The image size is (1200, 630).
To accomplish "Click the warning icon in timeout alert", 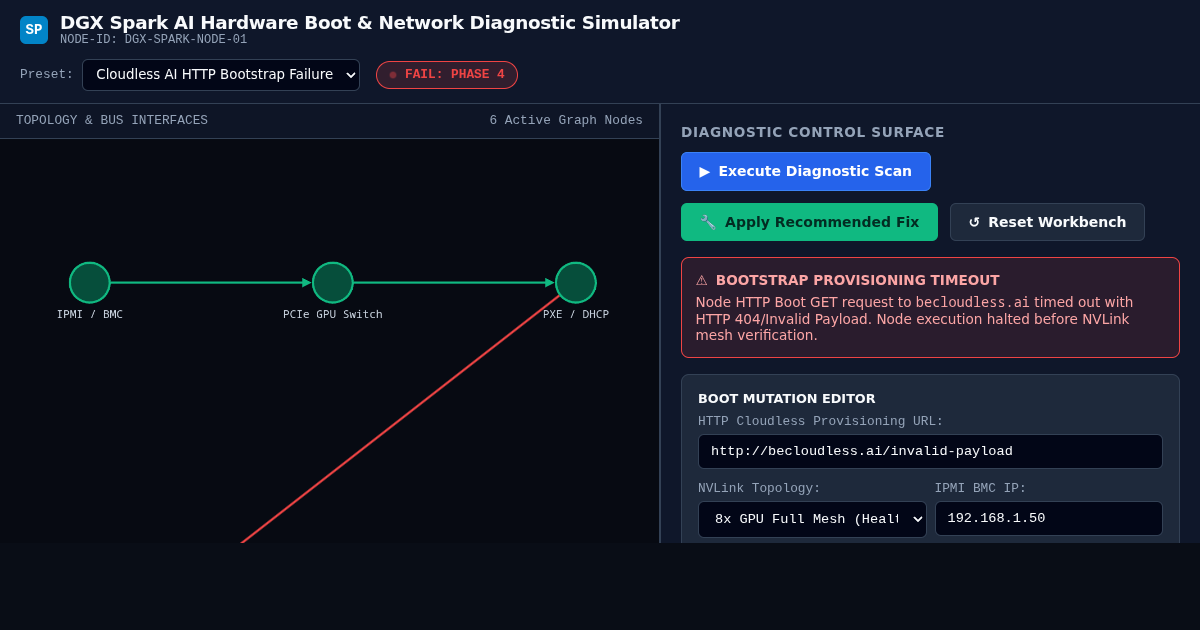I will coord(702,281).
